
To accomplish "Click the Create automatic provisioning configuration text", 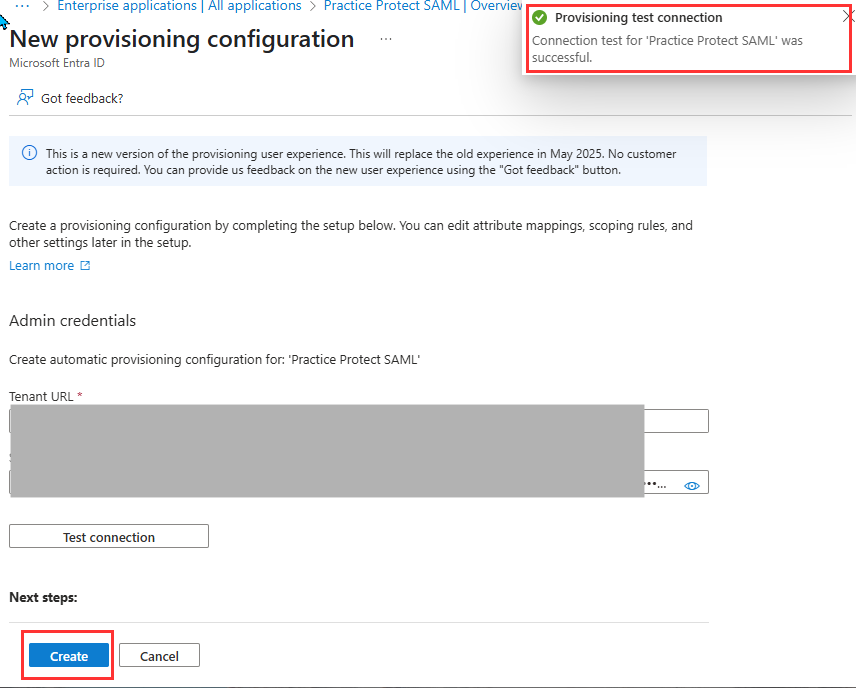I will coord(215,359).
